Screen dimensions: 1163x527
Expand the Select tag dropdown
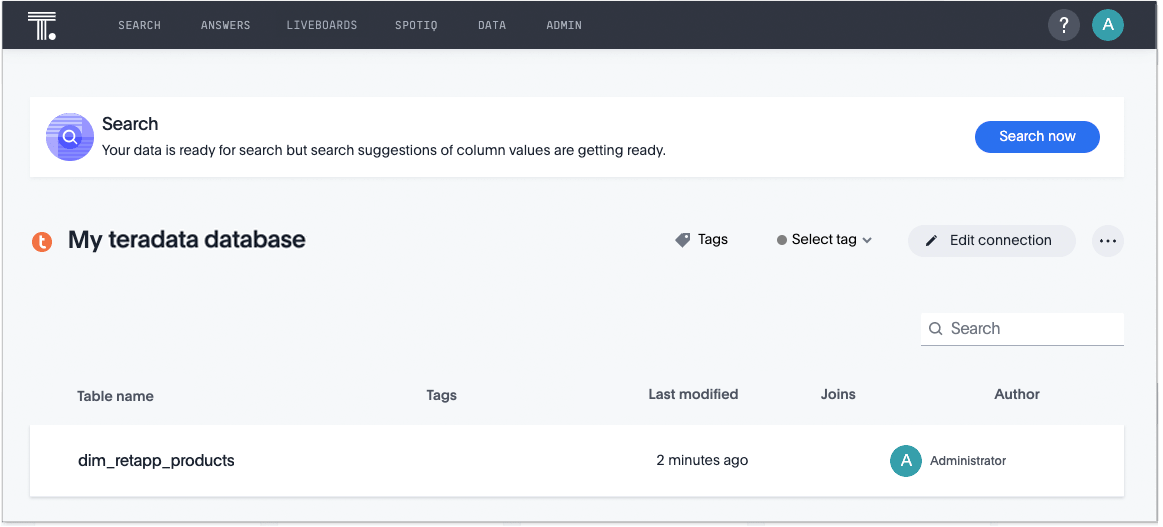pyautogui.click(x=824, y=240)
